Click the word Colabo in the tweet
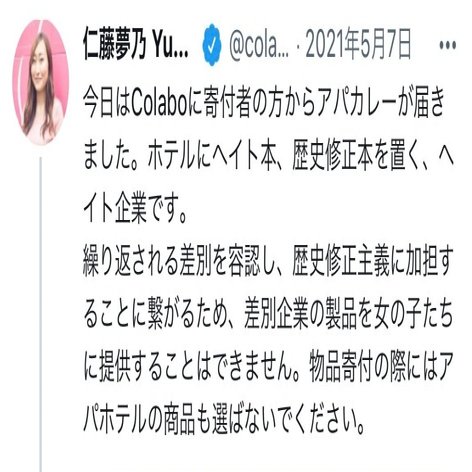Viewport: 472px width, 472px height. pos(159,104)
